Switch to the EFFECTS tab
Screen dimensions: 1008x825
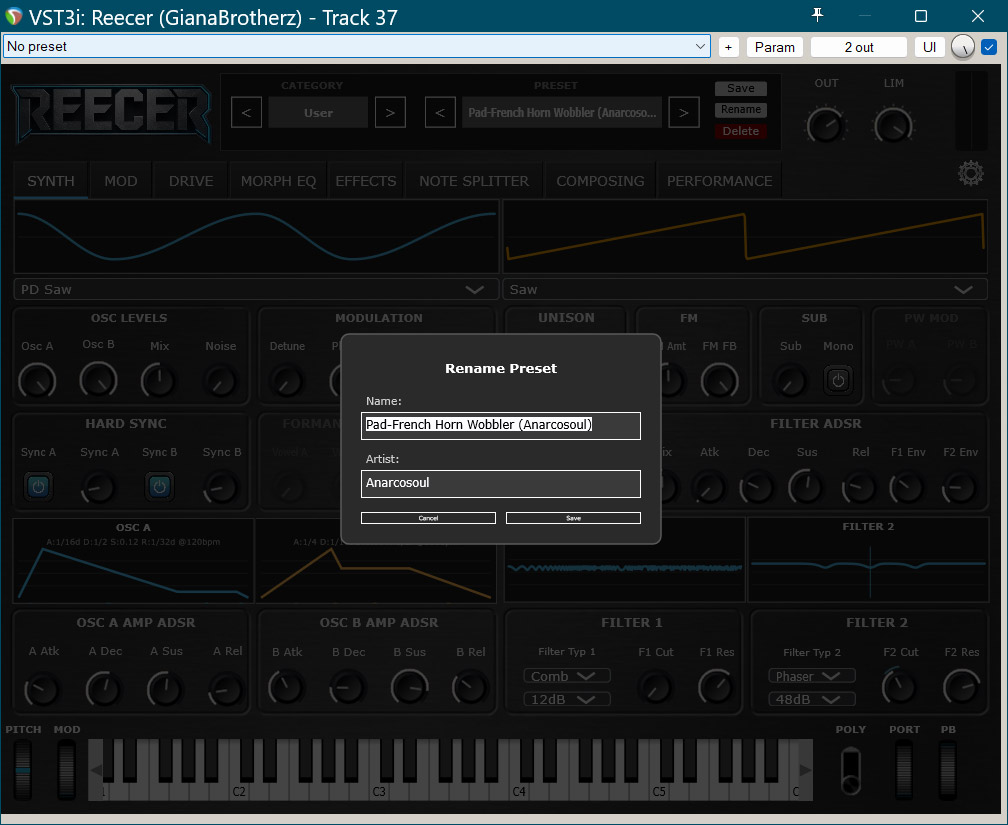point(365,181)
